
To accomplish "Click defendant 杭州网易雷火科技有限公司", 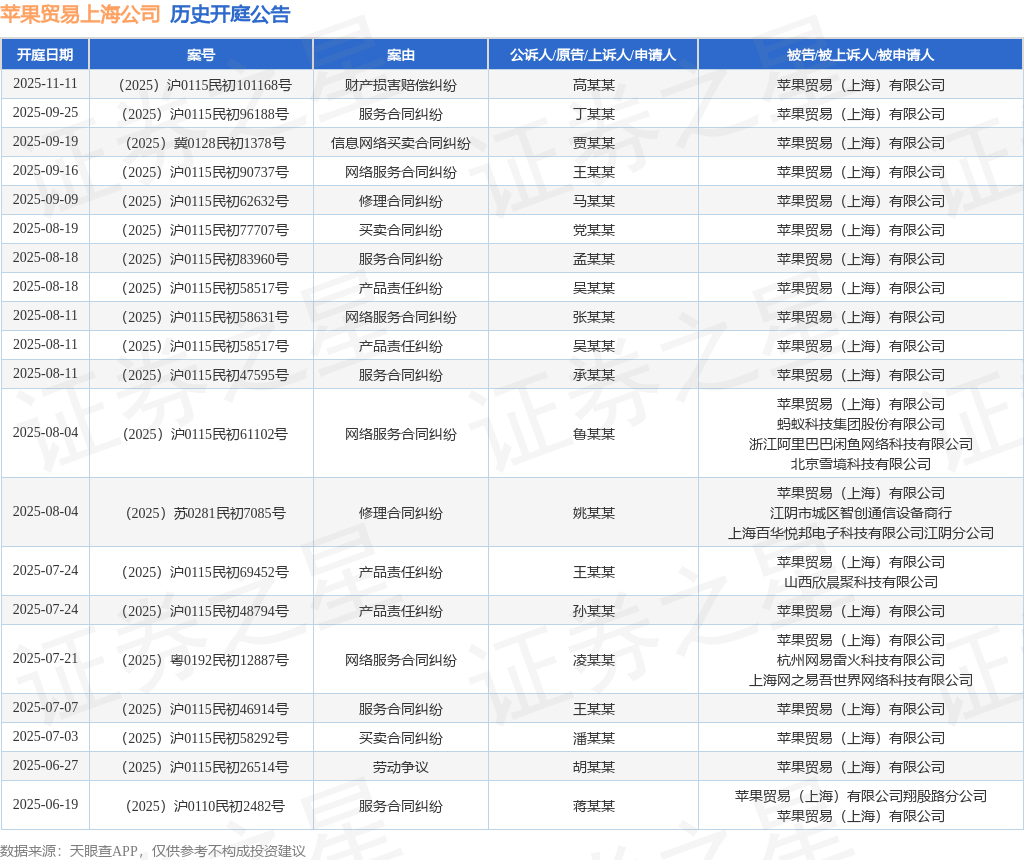I will point(861,660).
